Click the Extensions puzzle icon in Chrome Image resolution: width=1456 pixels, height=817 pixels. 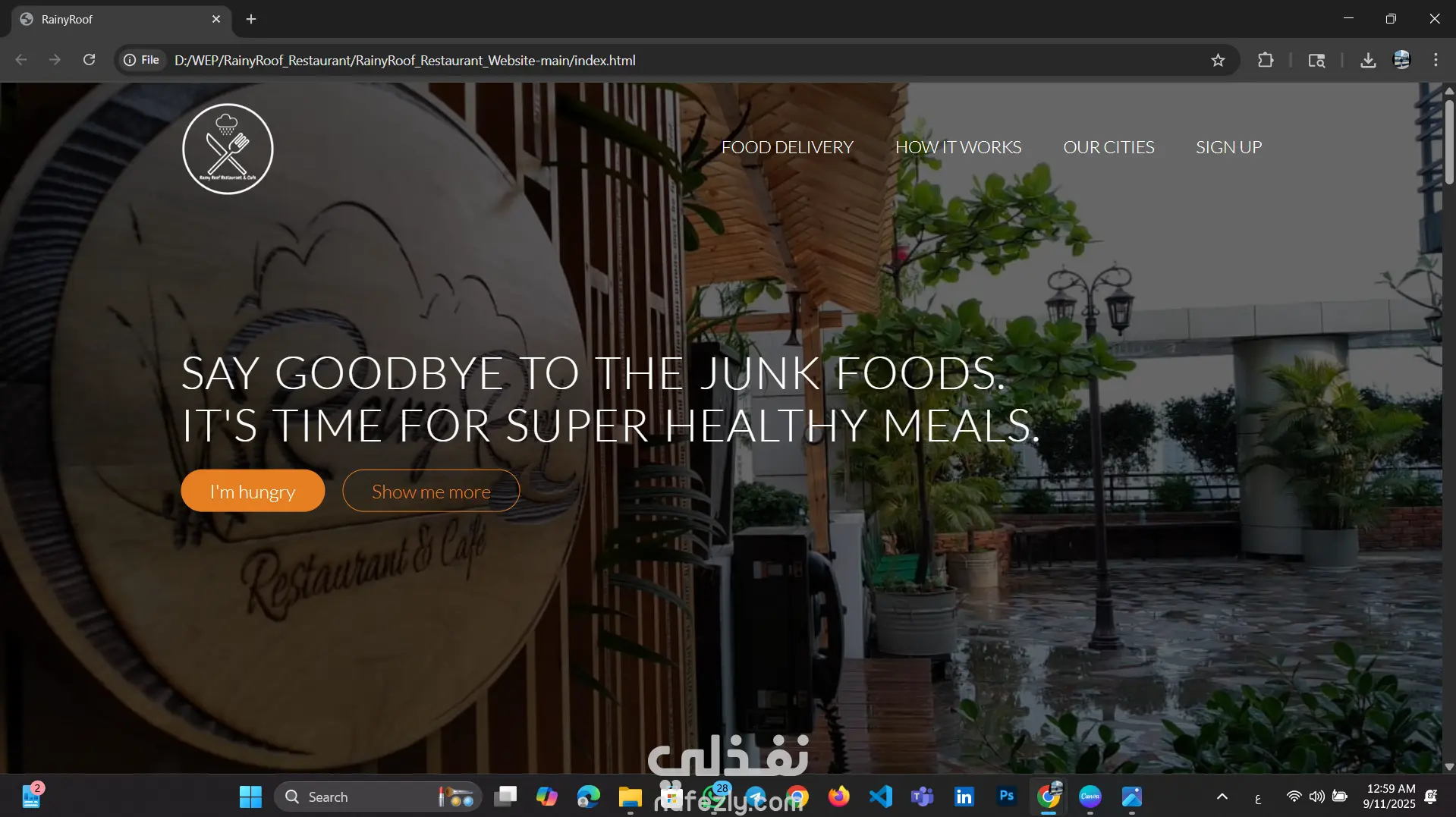click(x=1266, y=60)
